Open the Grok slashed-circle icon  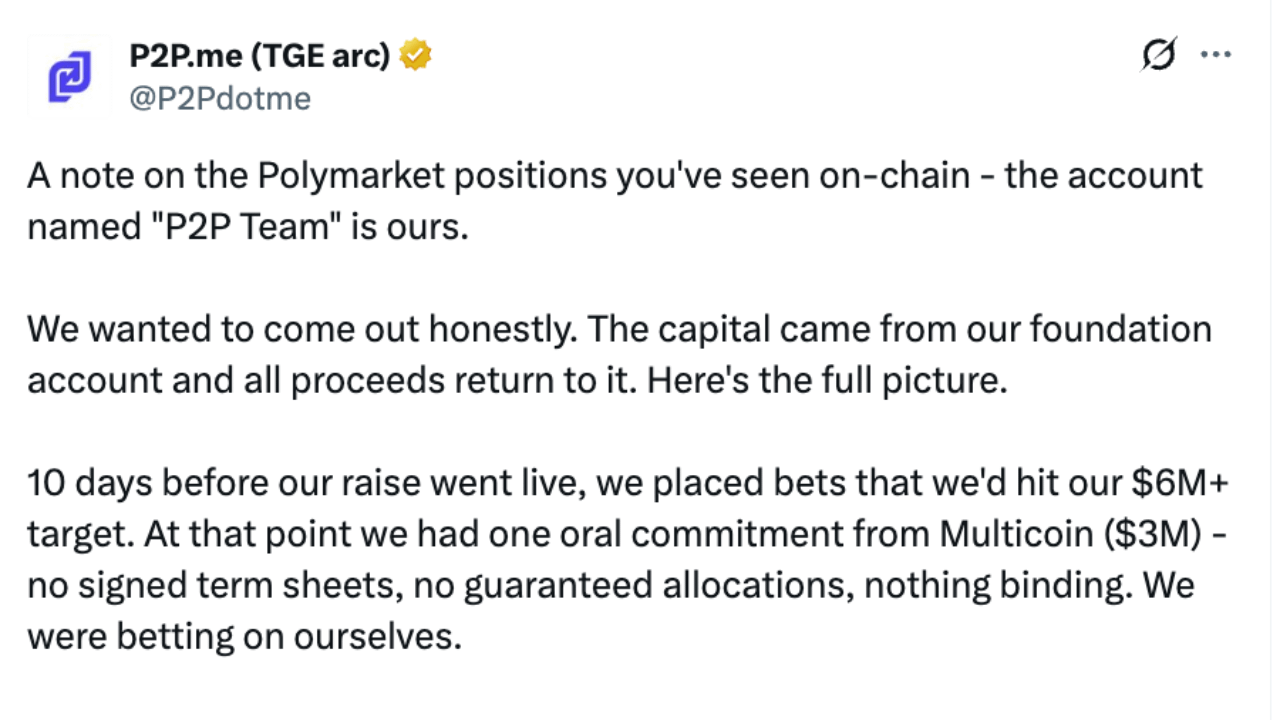[1158, 56]
